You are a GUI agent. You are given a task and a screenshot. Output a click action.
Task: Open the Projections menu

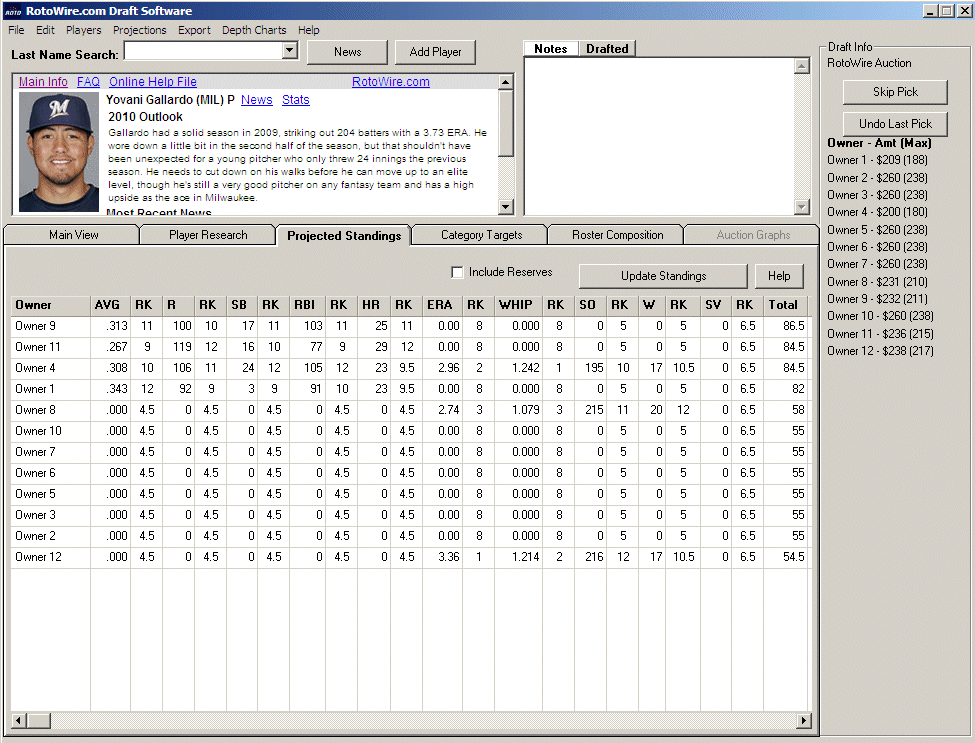pos(139,30)
